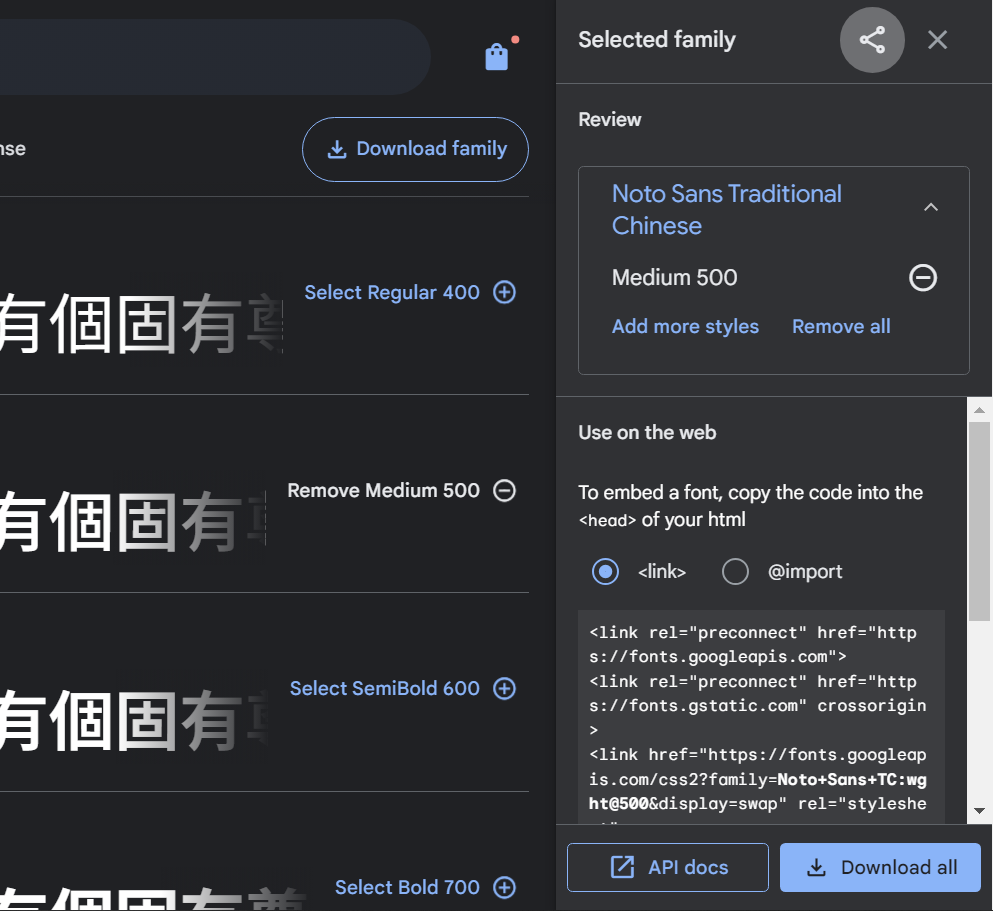
Task: Click the download icon in Download family
Action: tap(337, 149)
